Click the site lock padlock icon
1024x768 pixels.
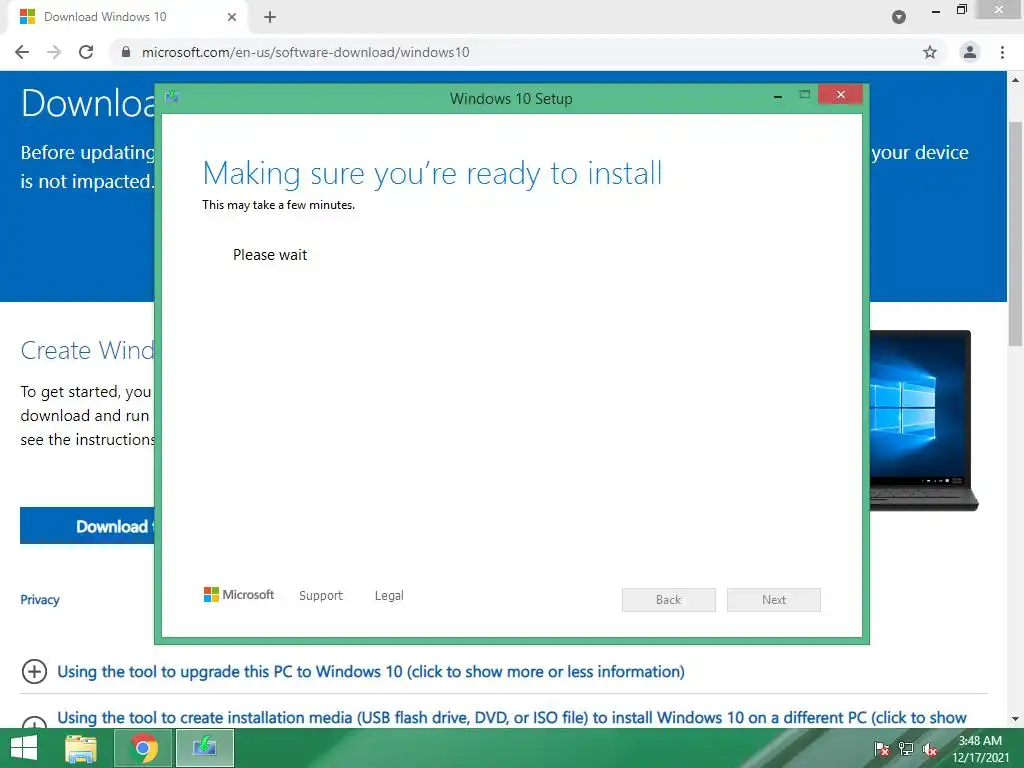coord(126,52)
